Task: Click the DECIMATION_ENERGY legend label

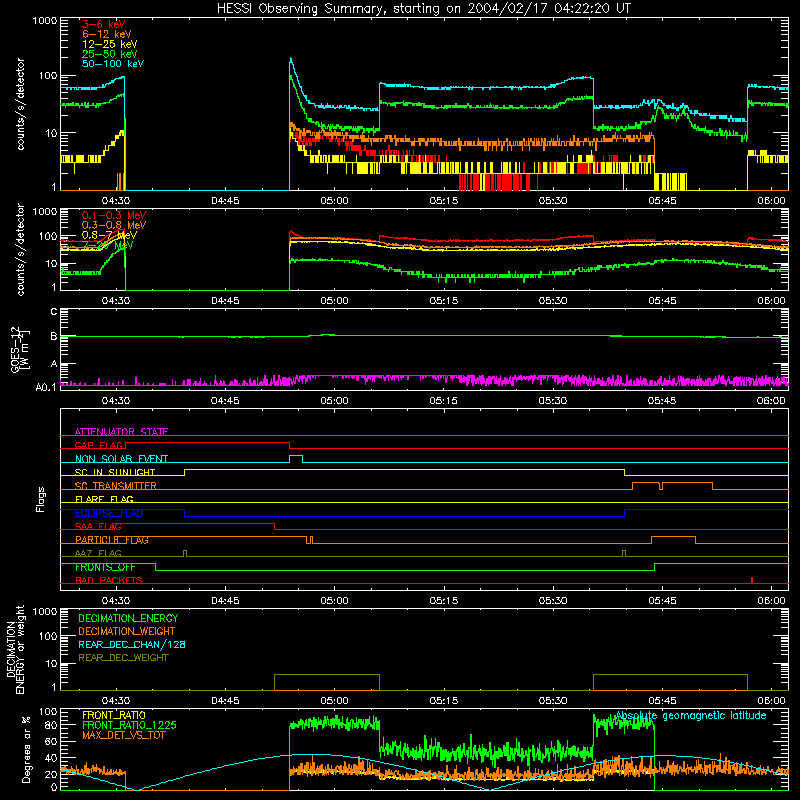Action: point(128,618)
